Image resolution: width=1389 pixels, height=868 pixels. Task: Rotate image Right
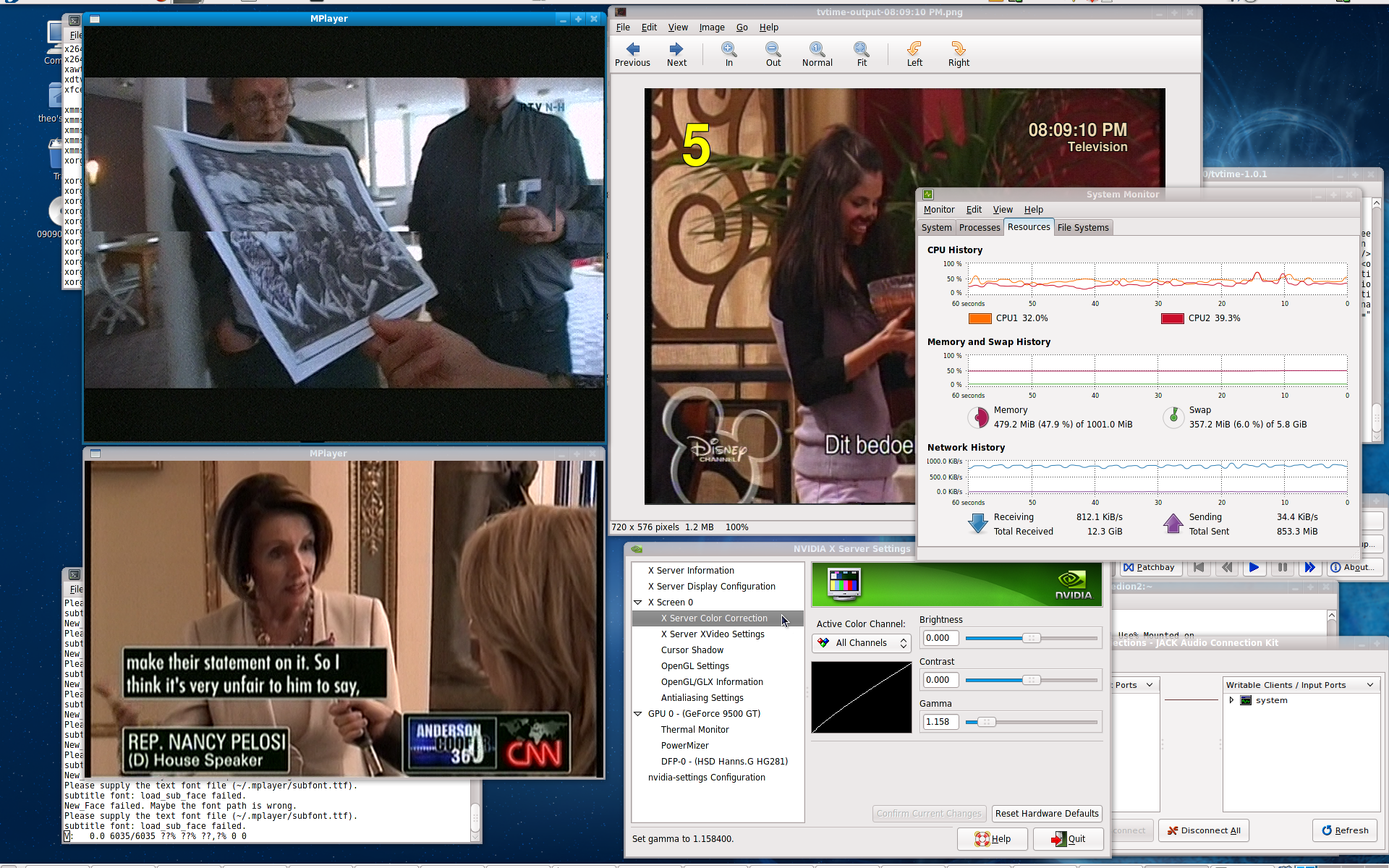point(959,54)
